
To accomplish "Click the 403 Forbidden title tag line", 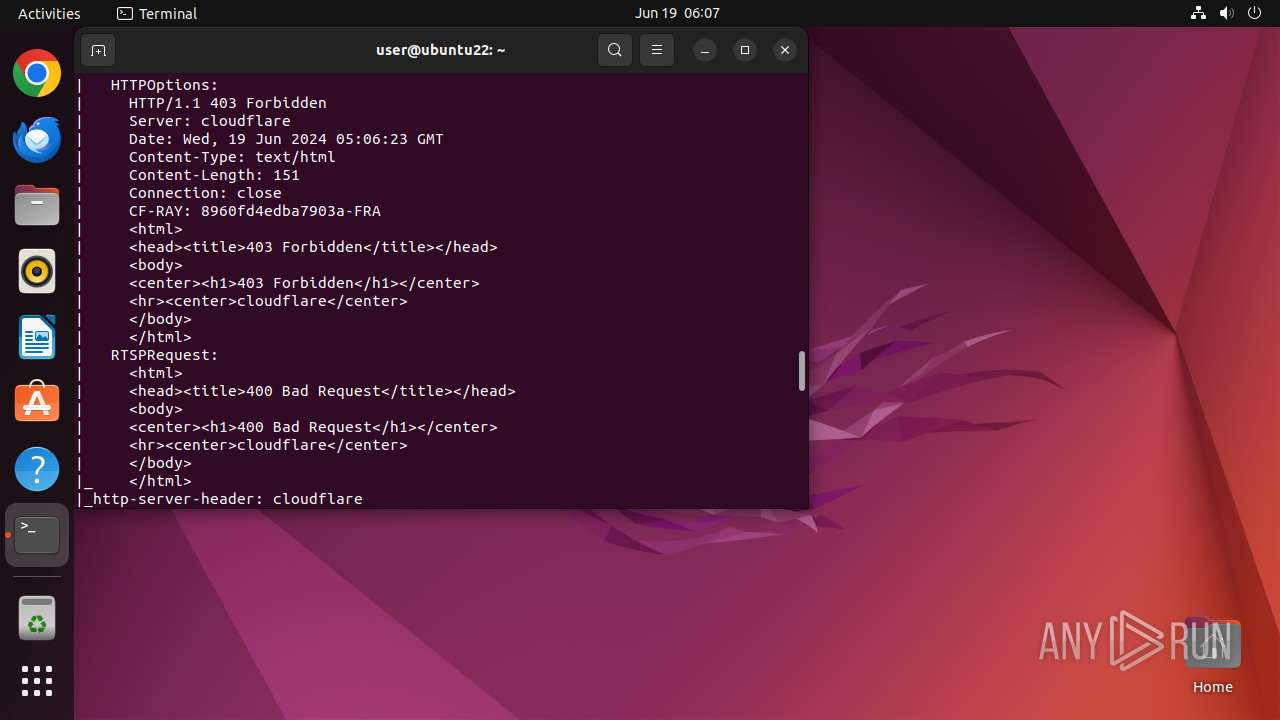I will [313, 247].
